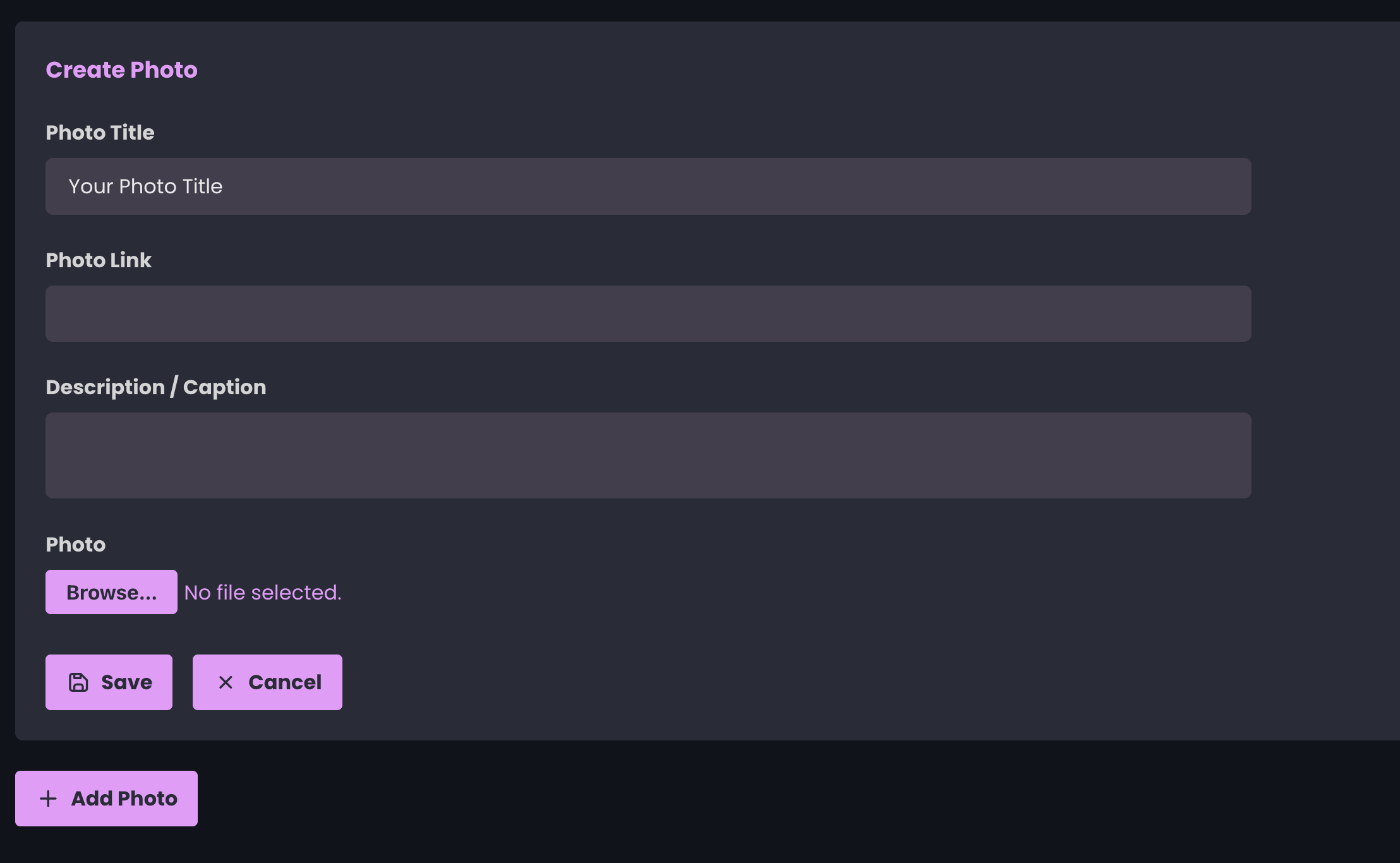Open file picker with Browse button
The image size is (1400, 863).
(111, 592)
